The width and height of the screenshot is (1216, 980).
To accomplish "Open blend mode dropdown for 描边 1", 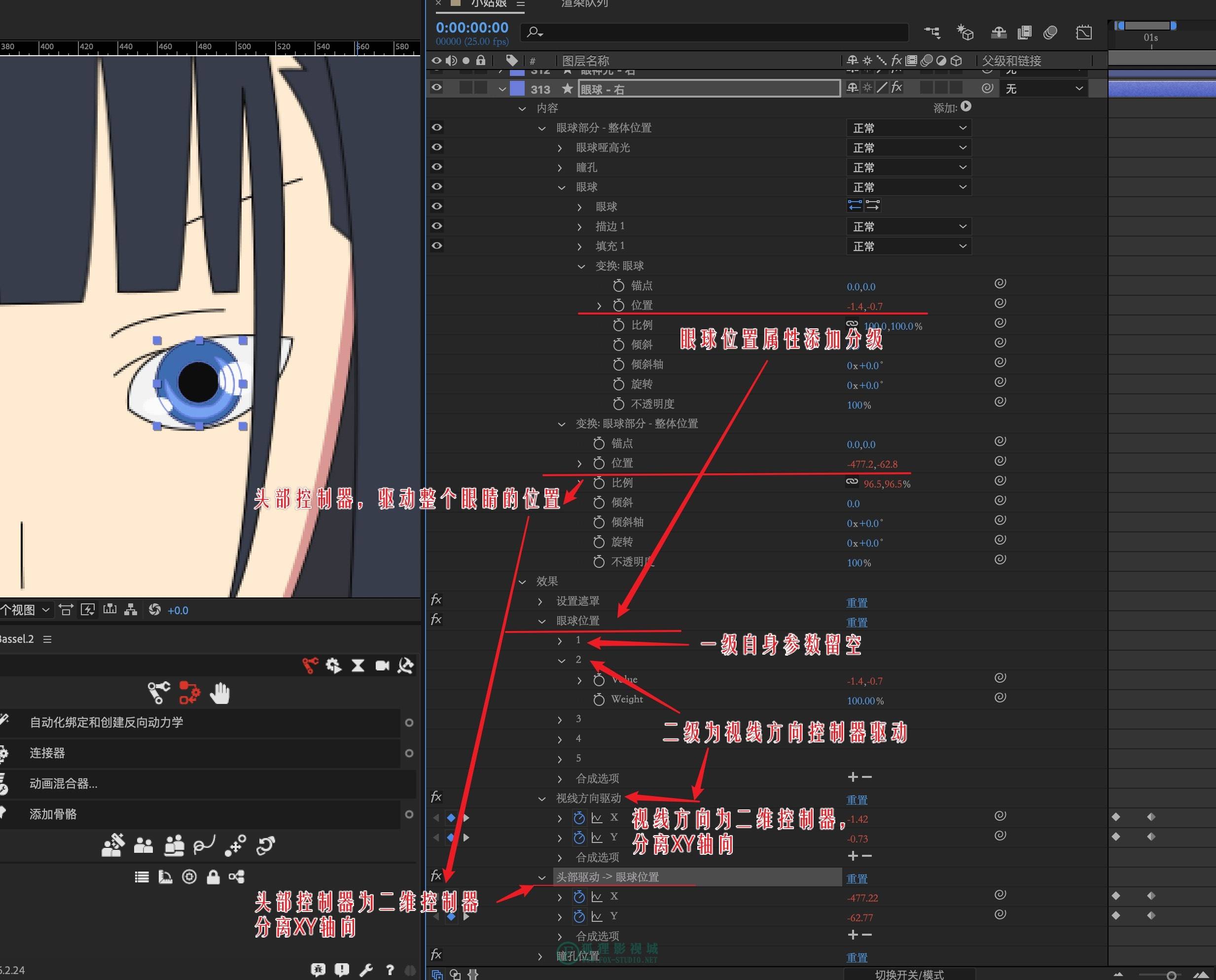I will pyautogui.click(x=908, y=227).
